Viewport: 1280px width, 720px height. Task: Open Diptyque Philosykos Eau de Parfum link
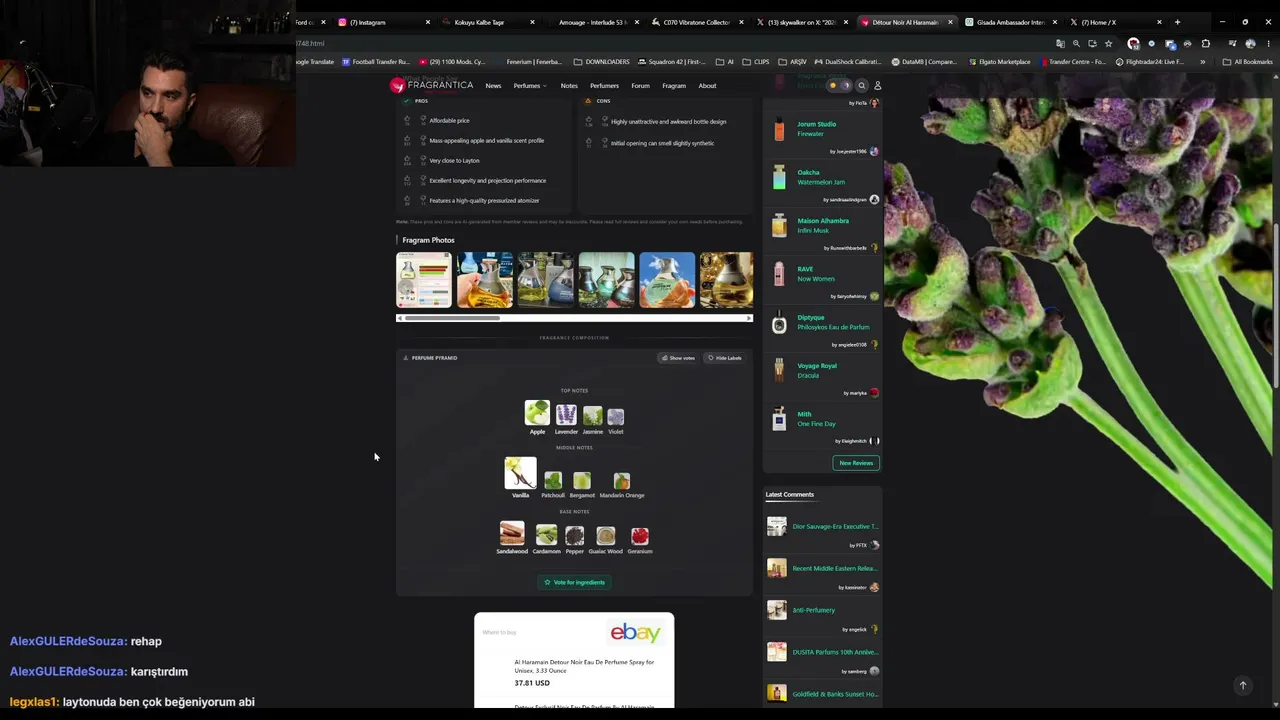coord(833,322)
